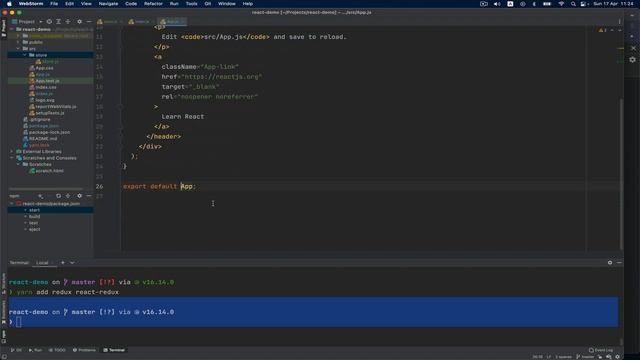Open the Event Log
The width and height of the screenshot is (640, 360).
click(x=601, y=350)
